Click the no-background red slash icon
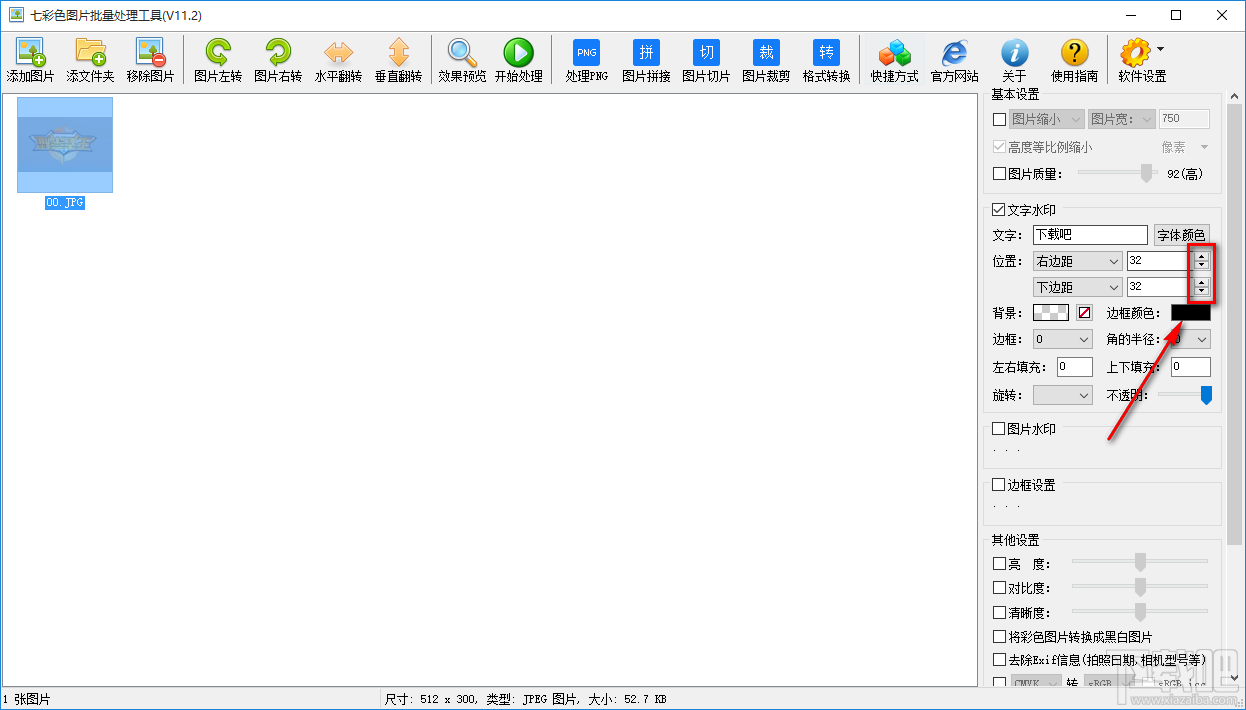Screen dimensions: 1246x710 [1085, 313]
